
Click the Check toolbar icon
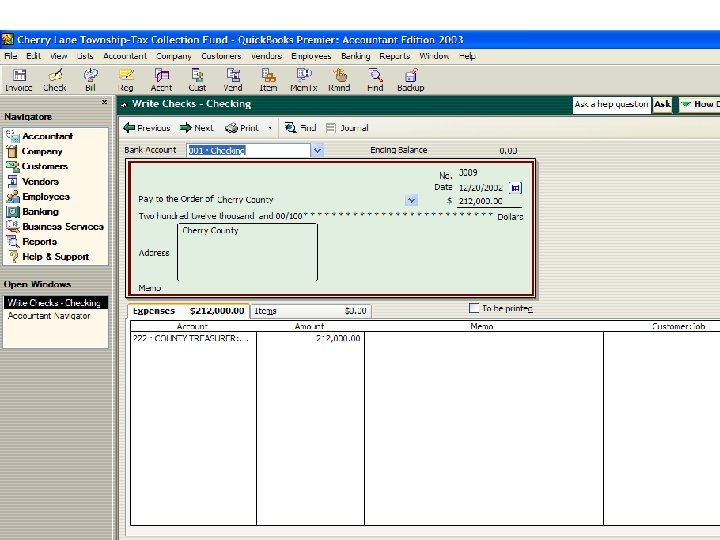pos(55,80)
